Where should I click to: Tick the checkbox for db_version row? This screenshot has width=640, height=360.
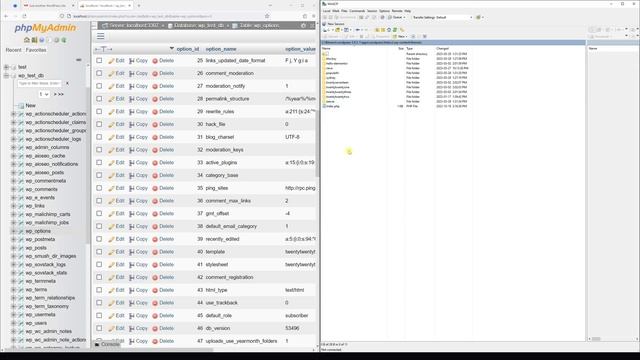coord(99,328)
